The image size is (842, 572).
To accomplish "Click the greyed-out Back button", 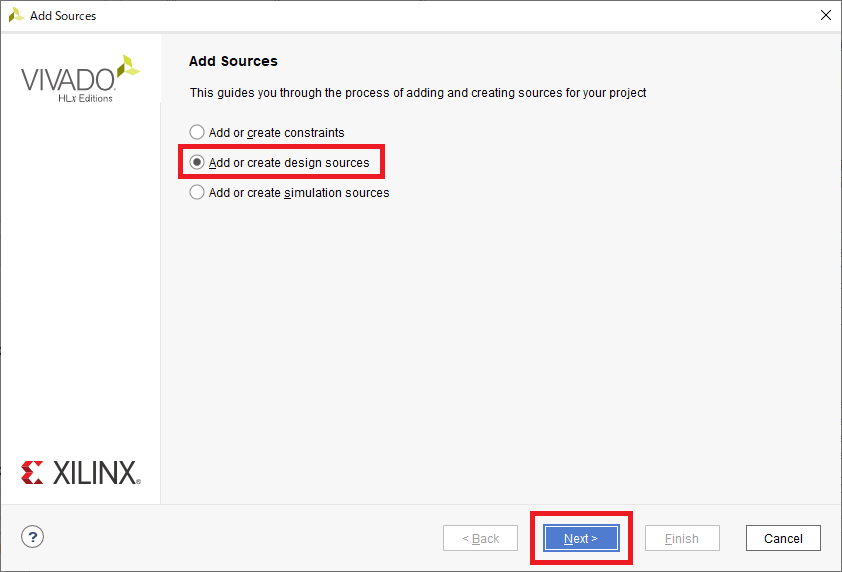I will coord(481,538).
